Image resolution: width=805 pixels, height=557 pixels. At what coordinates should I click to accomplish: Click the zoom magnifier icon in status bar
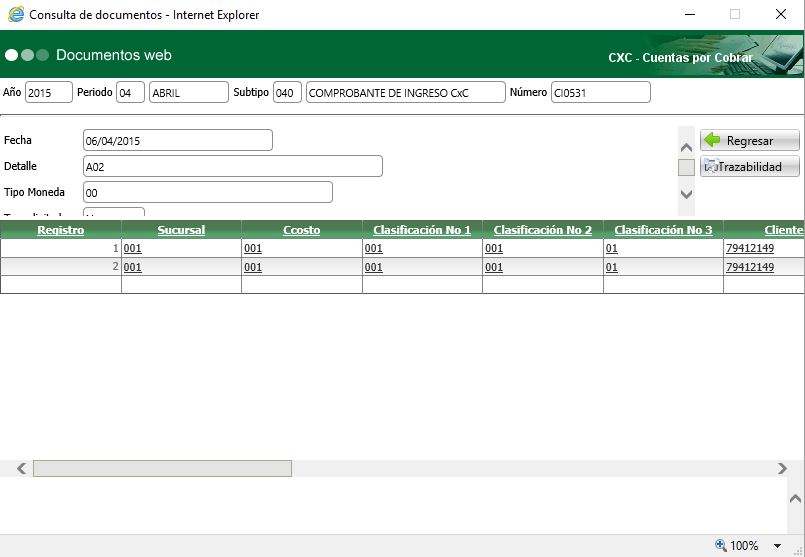[x=720, y=546]
